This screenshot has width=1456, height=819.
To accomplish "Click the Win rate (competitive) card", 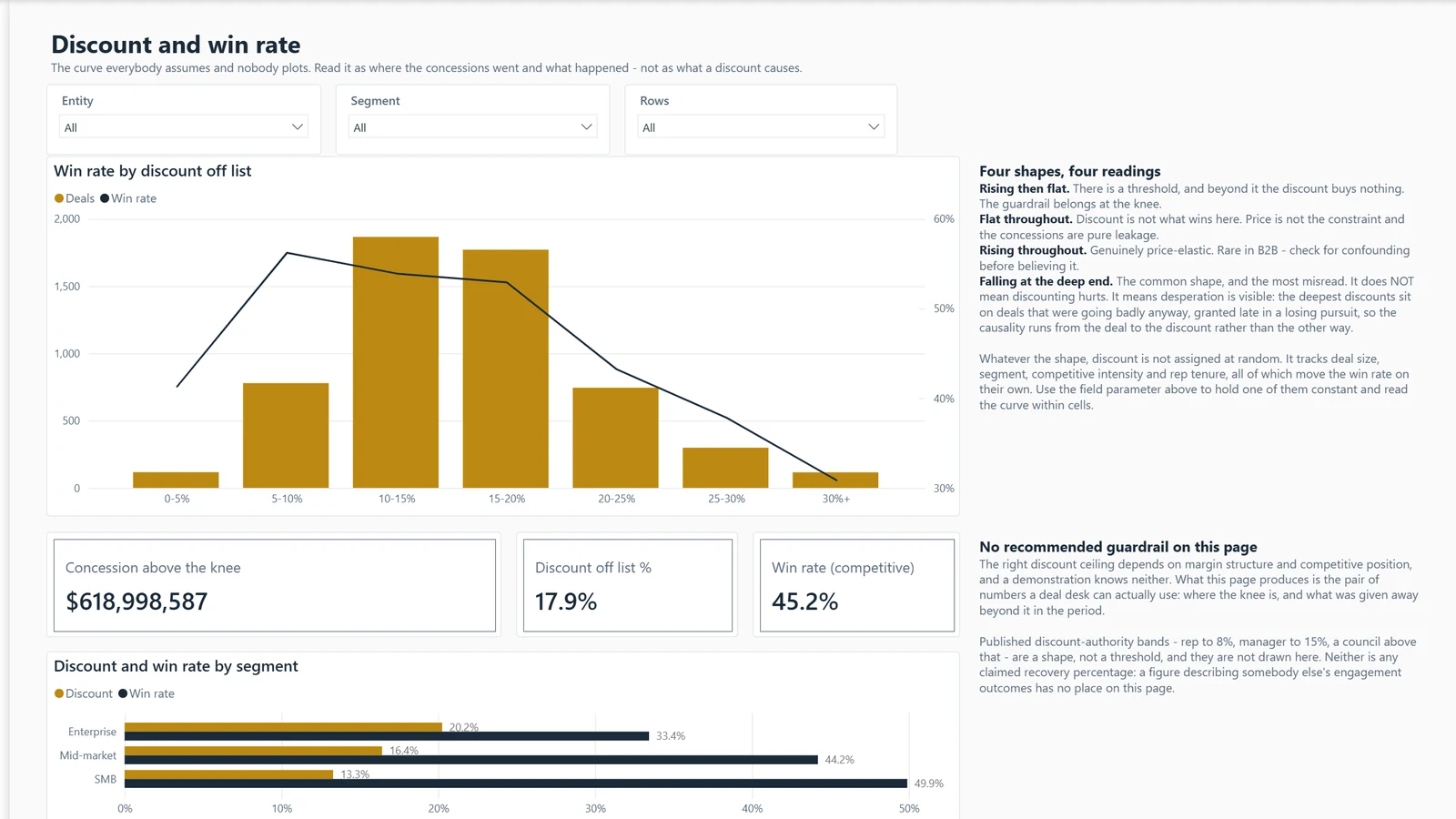I will pyautogui.click(x=857, y=585).
